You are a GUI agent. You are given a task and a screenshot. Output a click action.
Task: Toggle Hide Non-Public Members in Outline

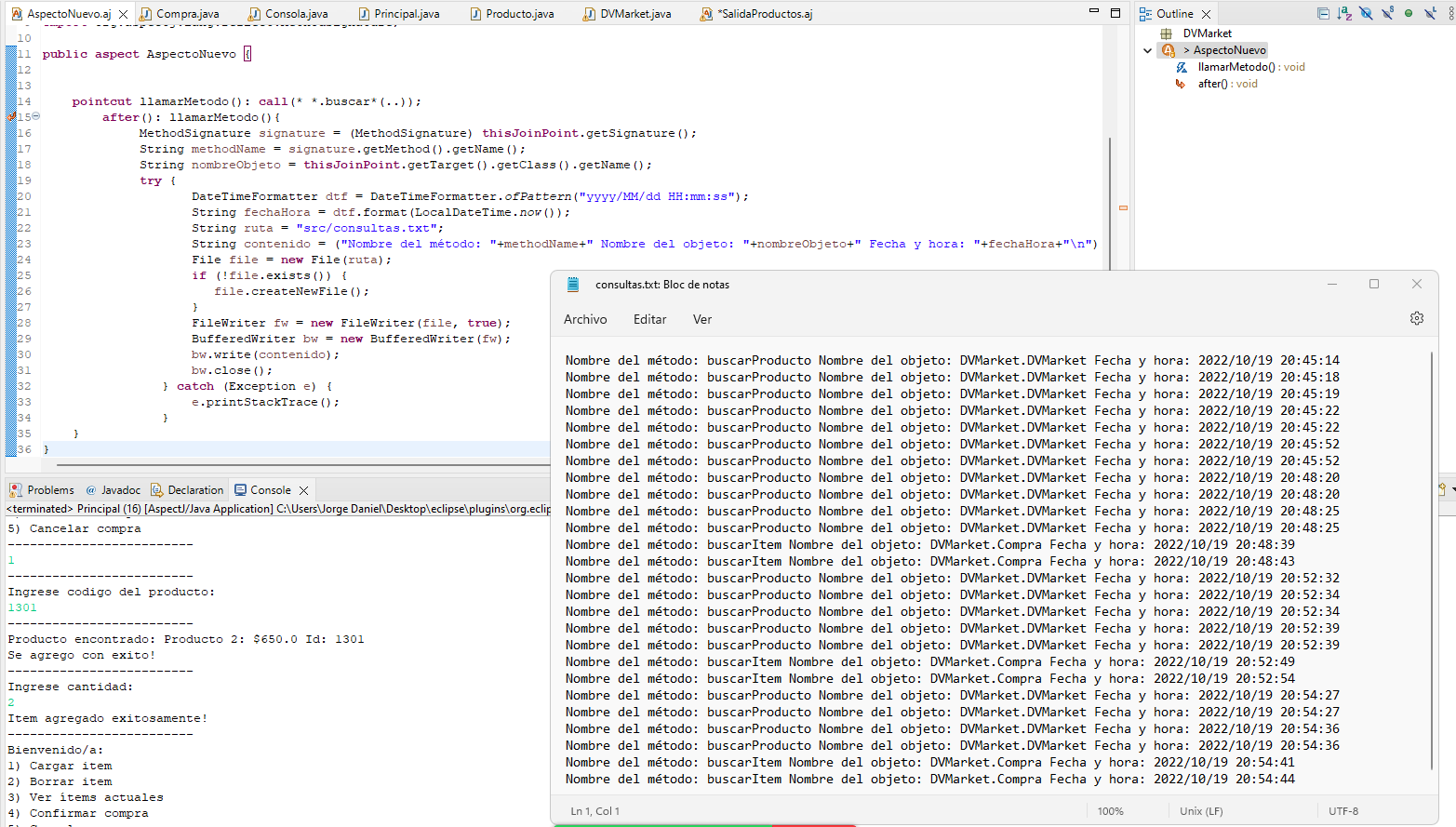pos(1409,12)
